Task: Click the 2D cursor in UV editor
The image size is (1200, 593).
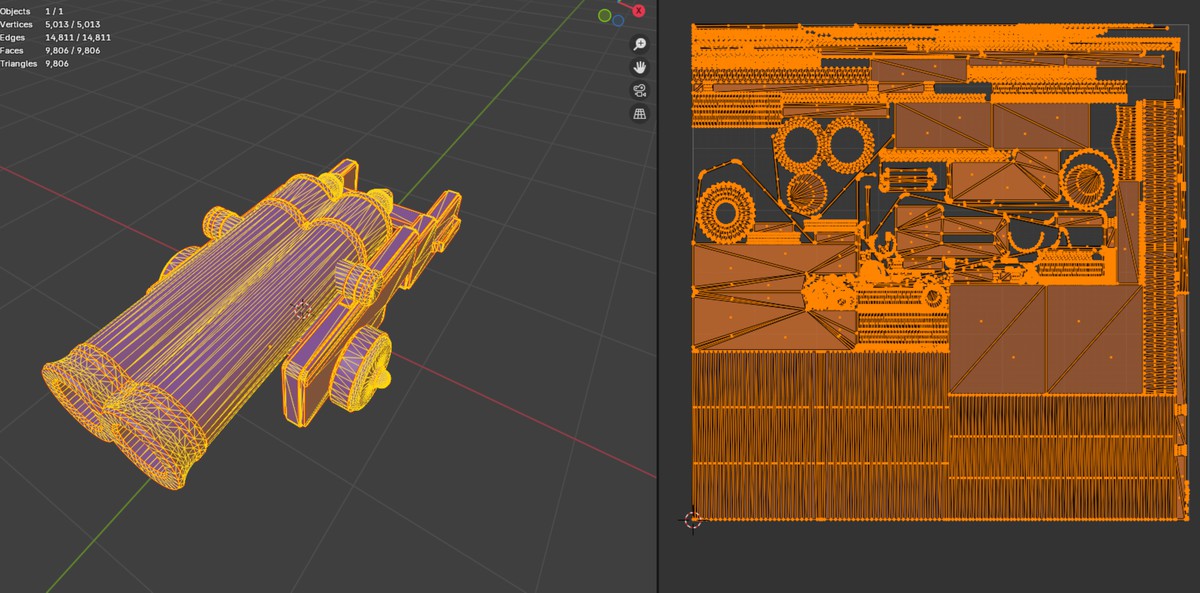Action: click(692, 519)
